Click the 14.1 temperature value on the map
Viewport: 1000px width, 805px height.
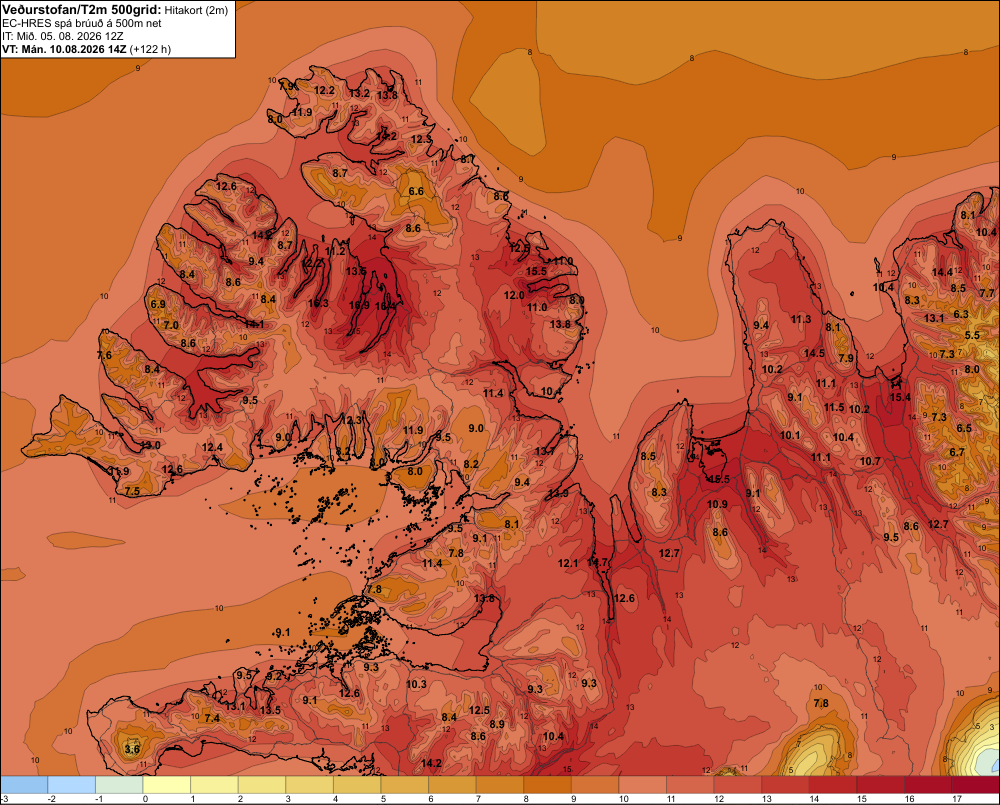[254, 324]
